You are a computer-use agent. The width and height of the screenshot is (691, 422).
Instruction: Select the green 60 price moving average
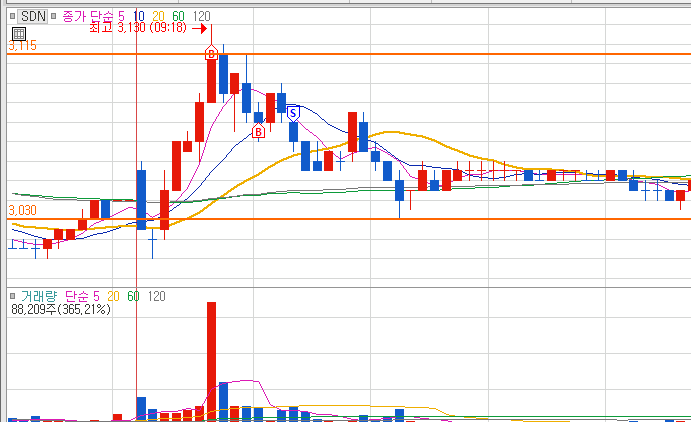[178, 17]
